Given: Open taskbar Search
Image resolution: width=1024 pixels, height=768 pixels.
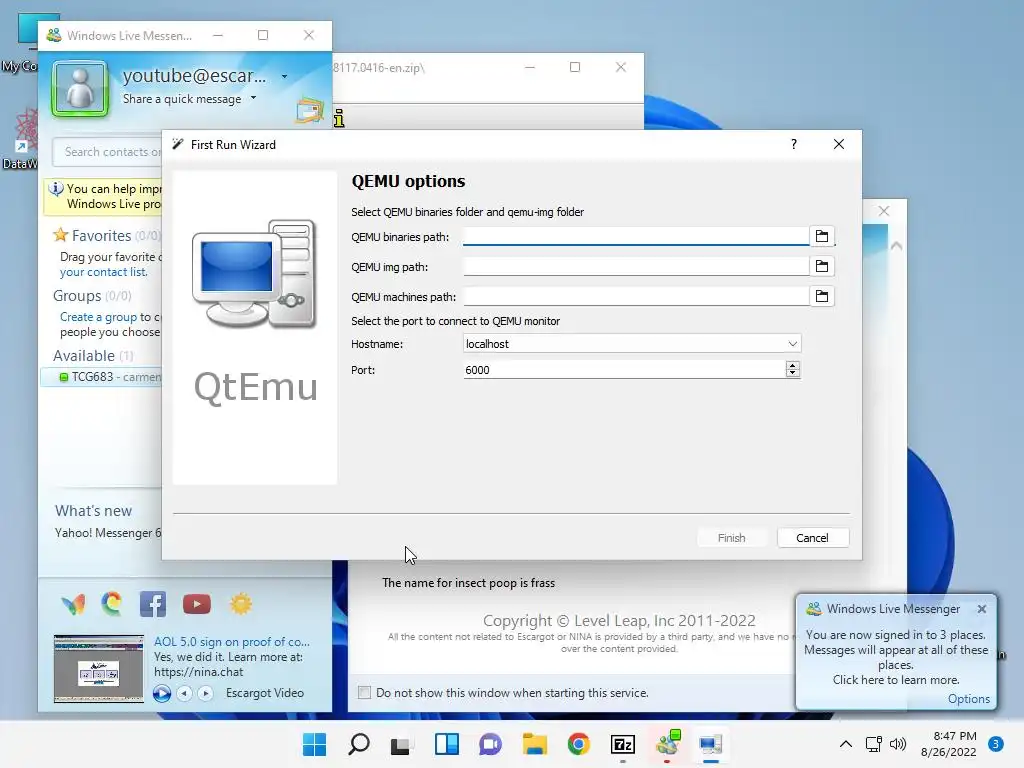Looking at the screenshot, I should [x=359, y=744].
